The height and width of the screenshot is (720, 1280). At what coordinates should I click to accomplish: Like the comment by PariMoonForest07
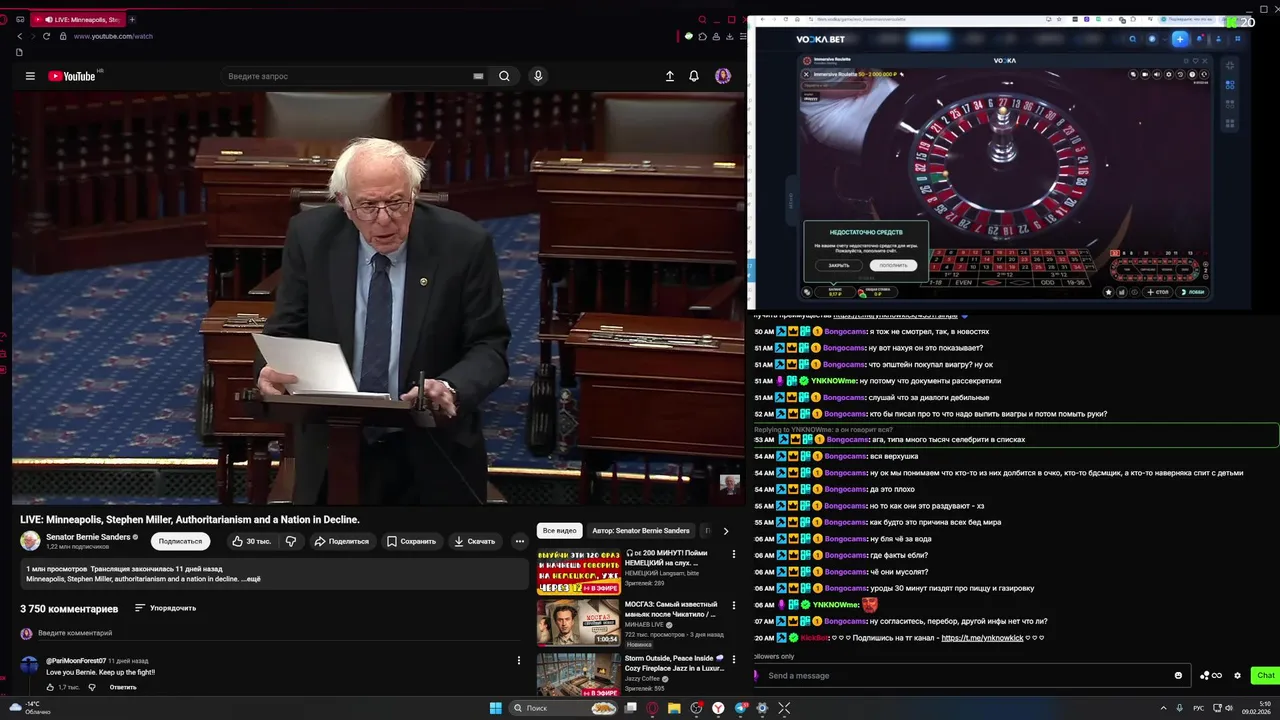click(51, 687)
